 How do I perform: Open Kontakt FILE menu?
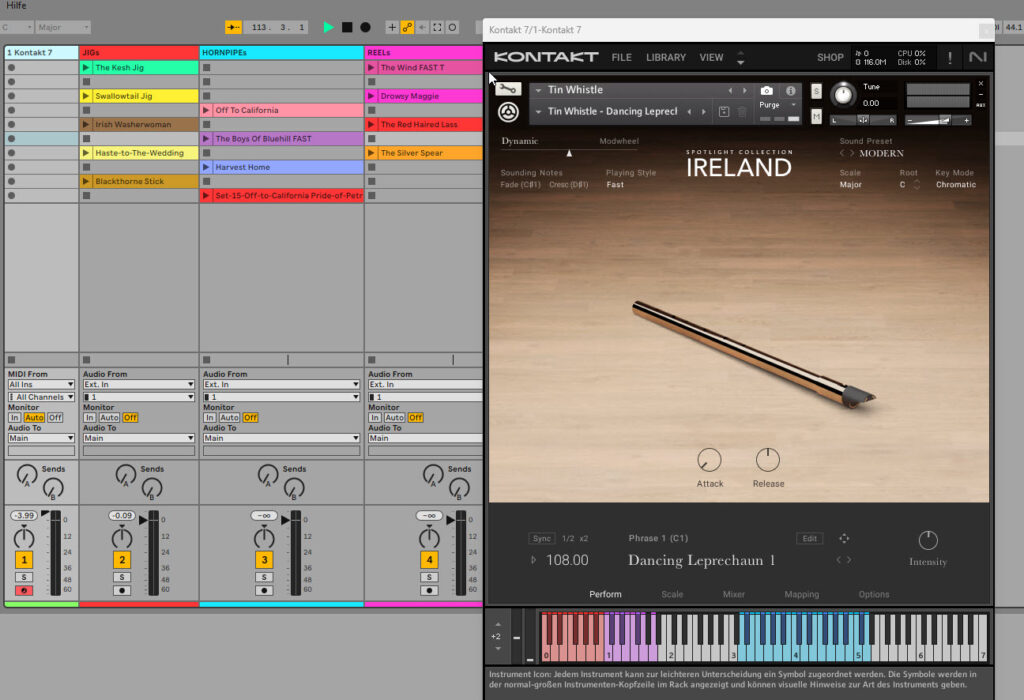point(621,57)
